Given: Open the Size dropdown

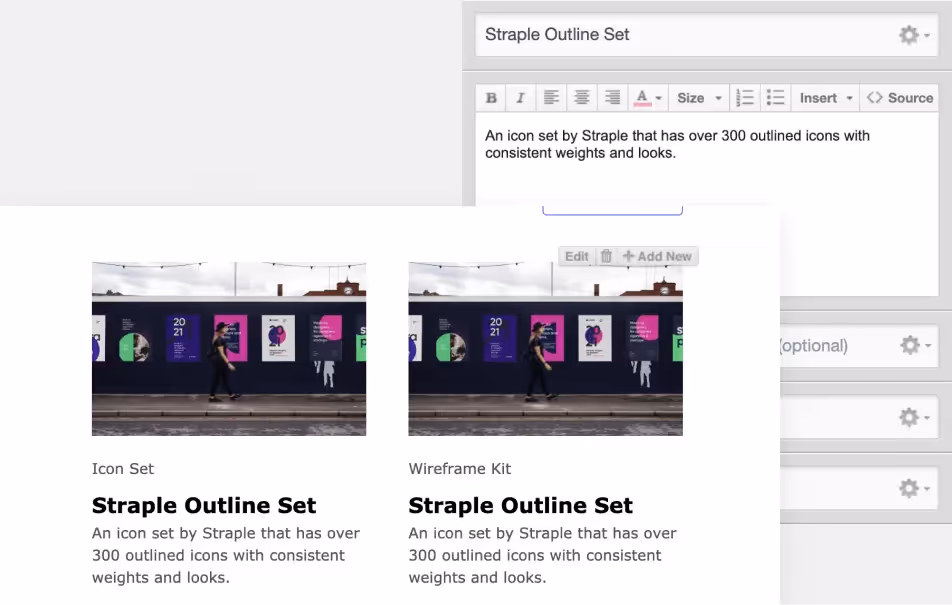Looking at the screenshot, I should tap(699, 98).
